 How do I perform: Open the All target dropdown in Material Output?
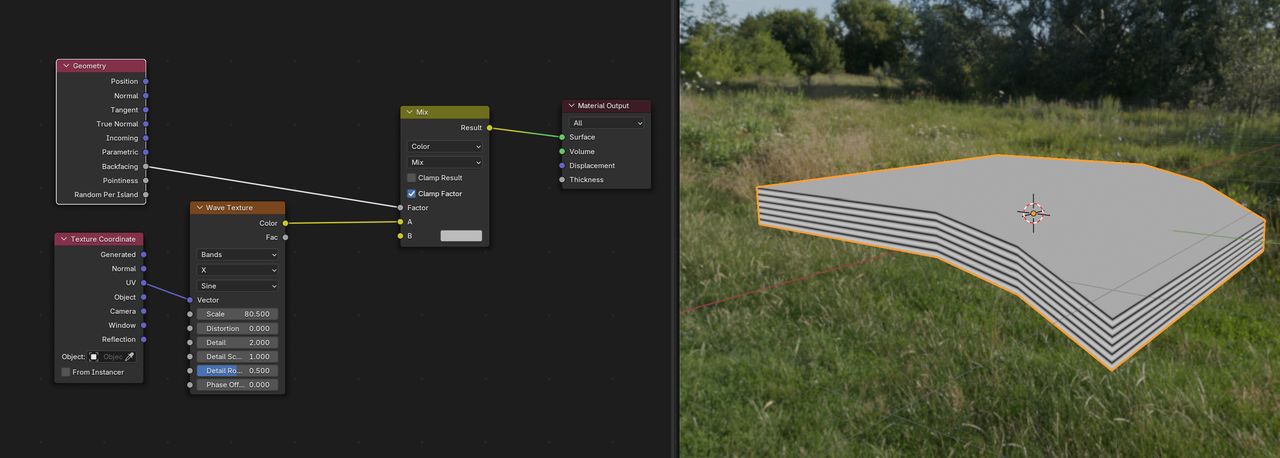(x=608, y=123)
